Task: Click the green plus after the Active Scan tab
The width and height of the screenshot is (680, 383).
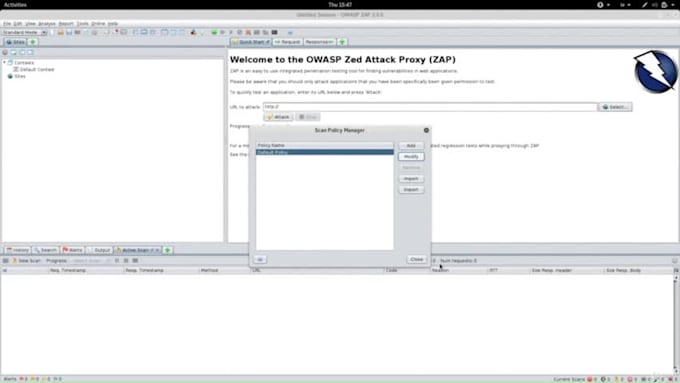Action: (x=168, y=250)
